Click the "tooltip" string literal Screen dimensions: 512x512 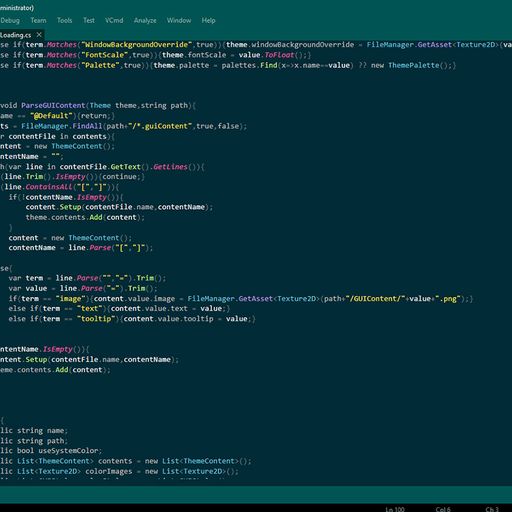pos(96,319)
